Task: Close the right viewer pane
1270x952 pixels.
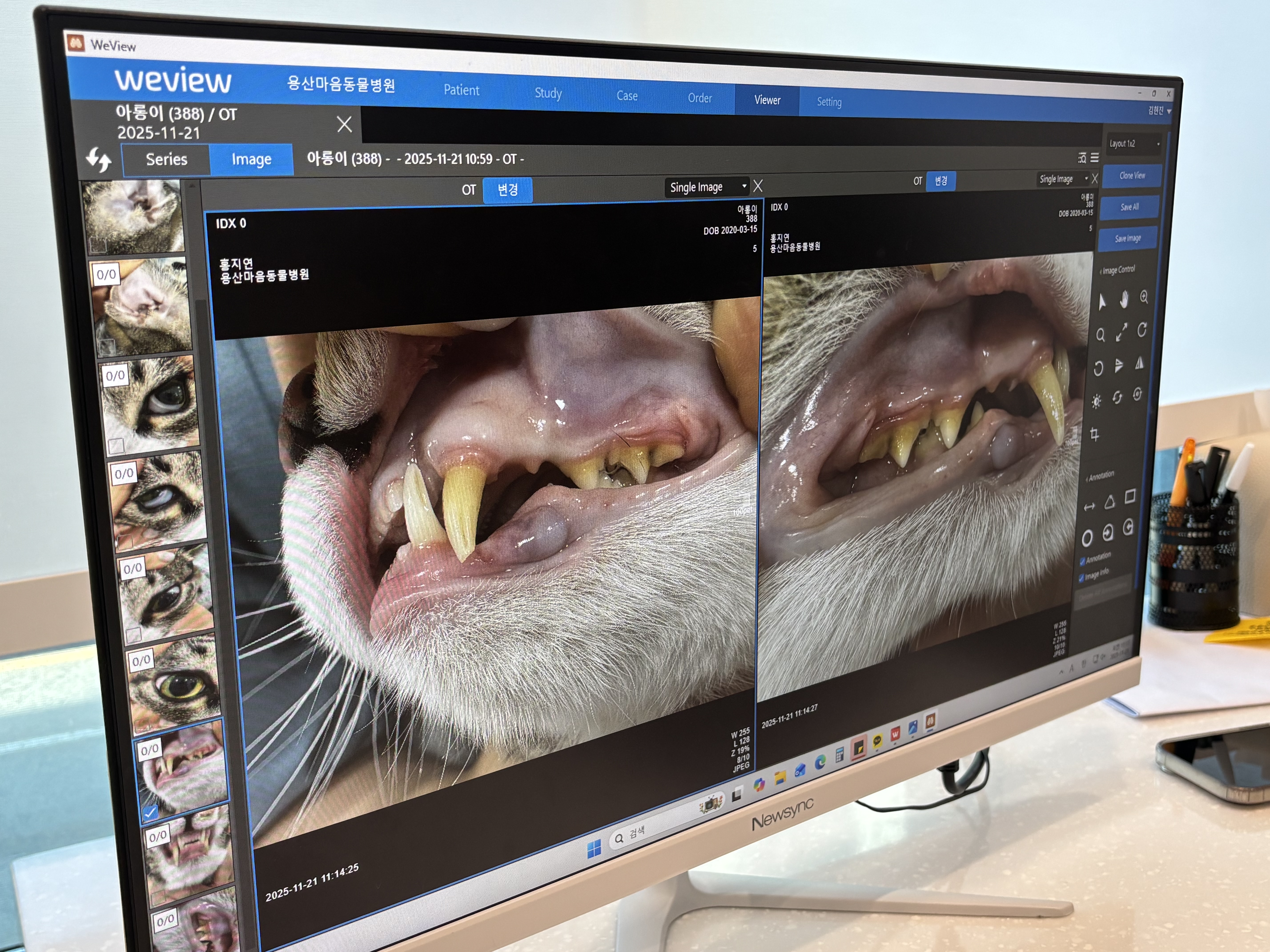Action: pyautogui.click(x=1095, y=178)
